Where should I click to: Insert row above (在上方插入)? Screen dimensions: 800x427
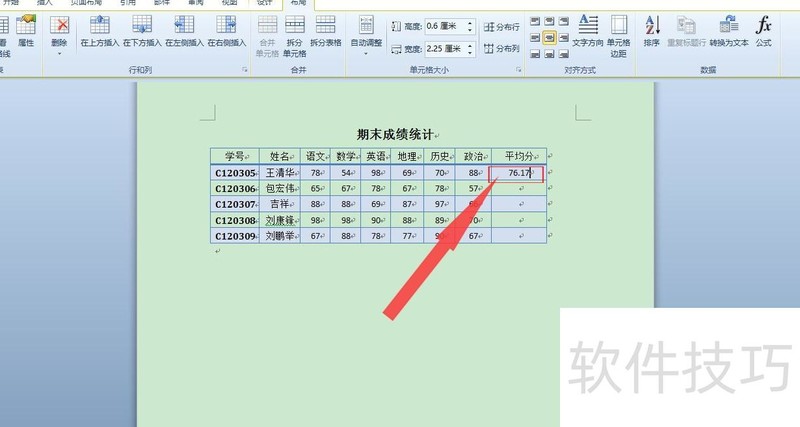[x=99, y=32]
